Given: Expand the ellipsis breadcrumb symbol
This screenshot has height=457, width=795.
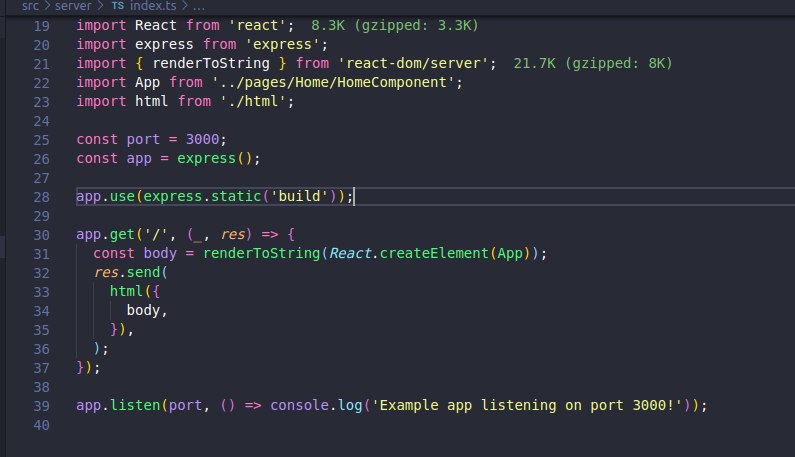Looking at the screenshot, I should point(199,6).
